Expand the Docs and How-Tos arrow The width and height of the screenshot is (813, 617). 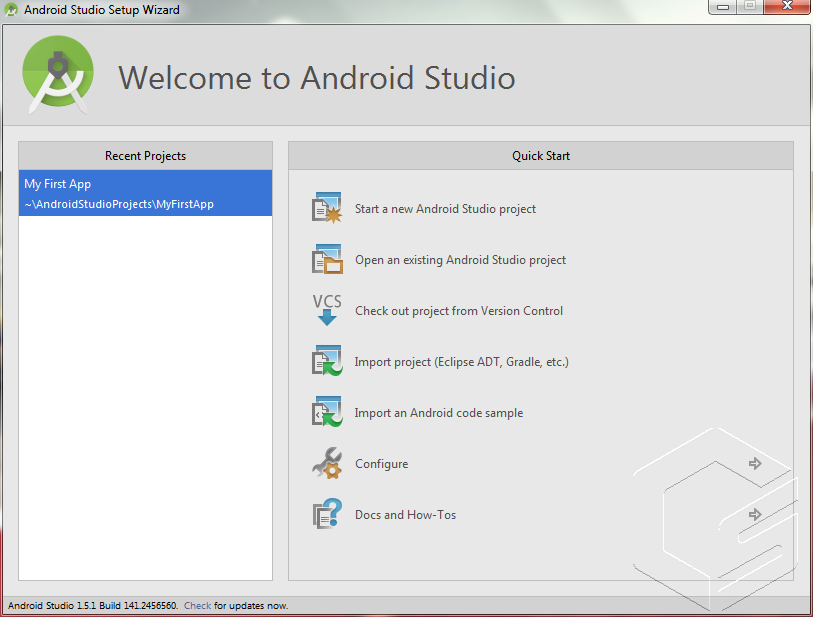(755, 514)
